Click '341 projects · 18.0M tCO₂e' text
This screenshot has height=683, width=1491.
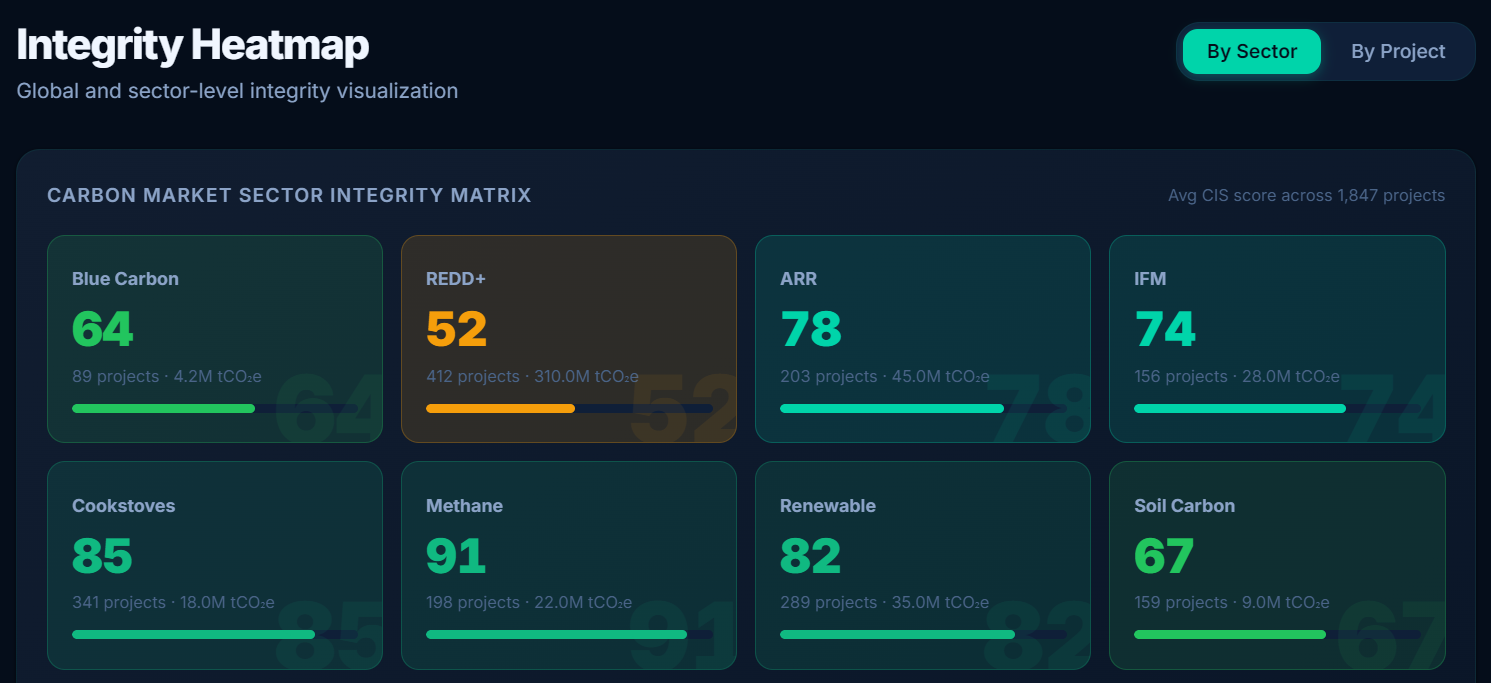click(173, 603)
